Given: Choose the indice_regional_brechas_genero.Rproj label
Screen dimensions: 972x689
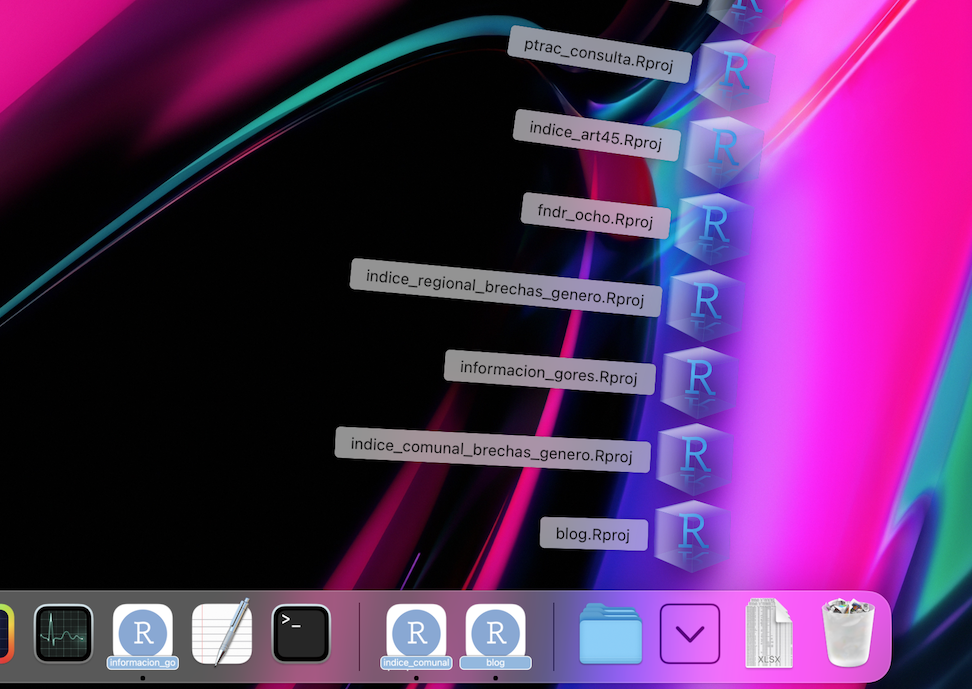Looking at the screenshot, I should pyautogui.click(x=505, y=287).
